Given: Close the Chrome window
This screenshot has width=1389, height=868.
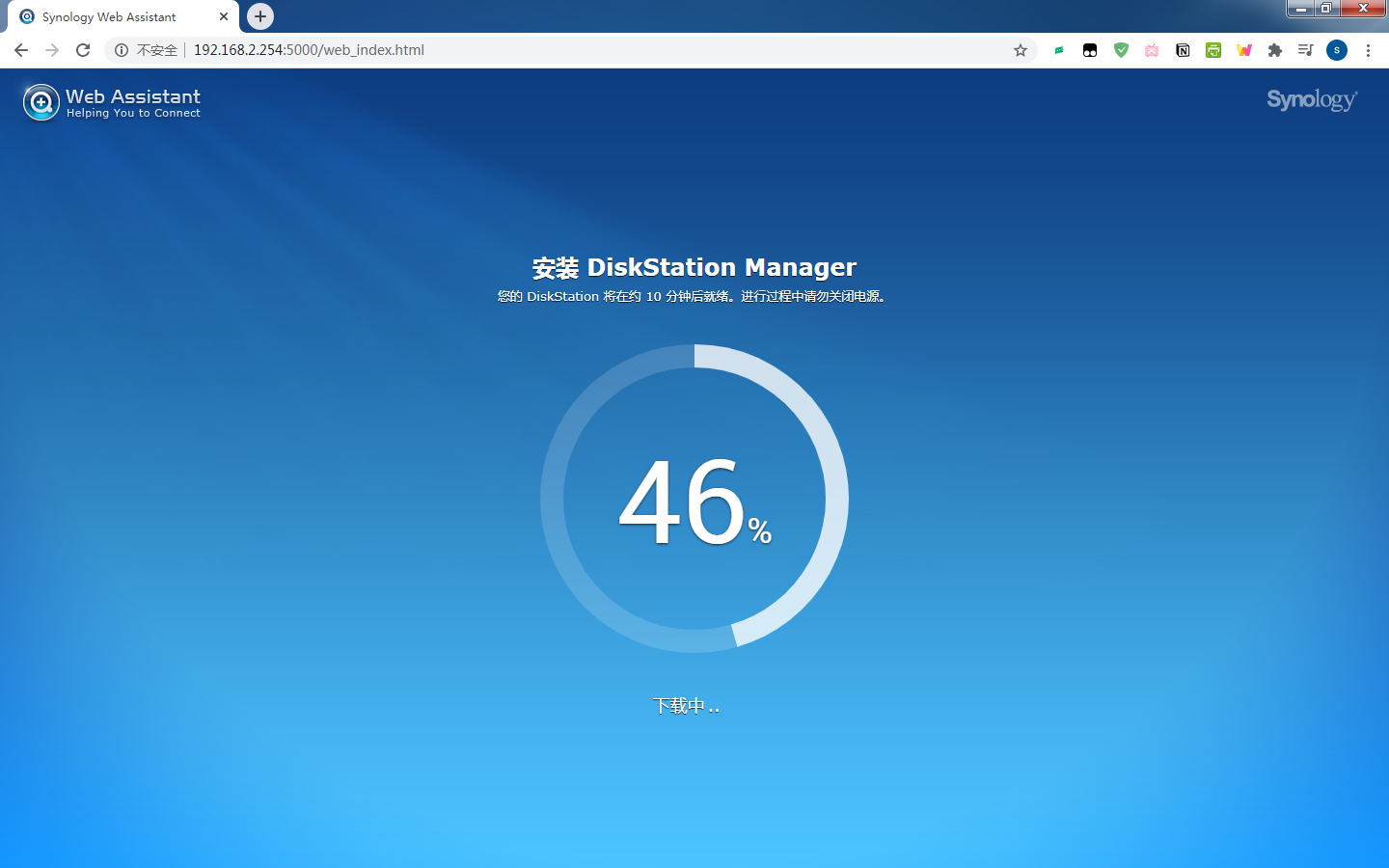Looking at the screenshot, I should 1364,9.
